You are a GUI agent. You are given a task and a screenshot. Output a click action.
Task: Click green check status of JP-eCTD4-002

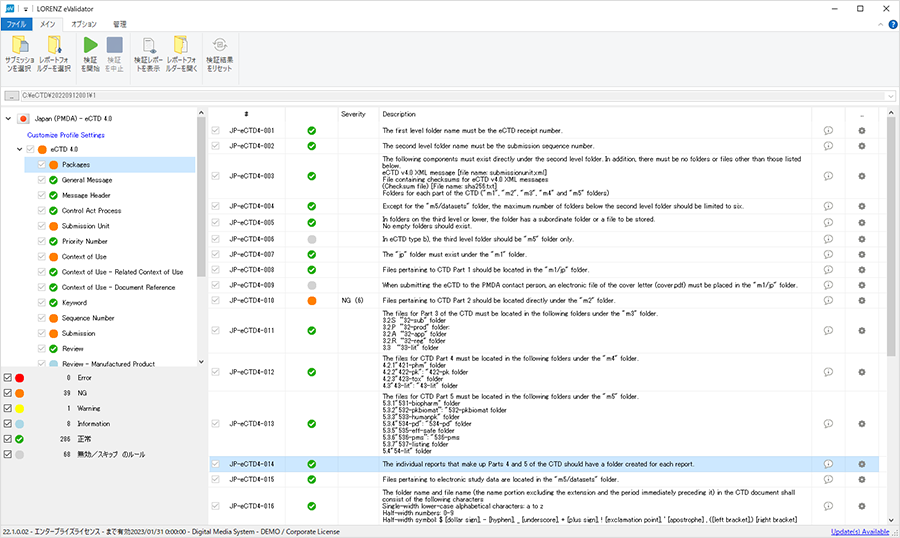coord(312,146)
